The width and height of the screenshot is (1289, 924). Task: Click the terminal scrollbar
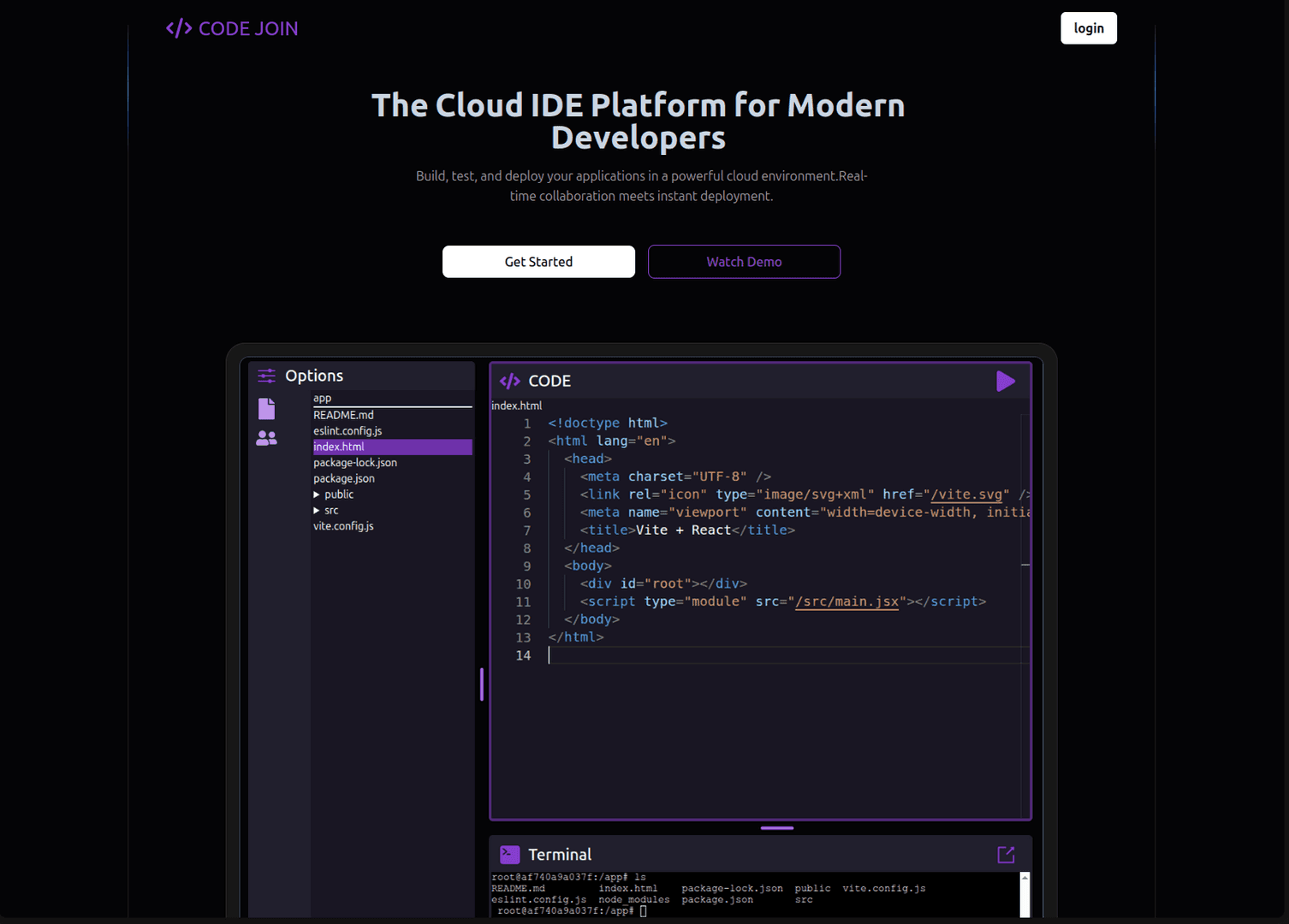1025,895
